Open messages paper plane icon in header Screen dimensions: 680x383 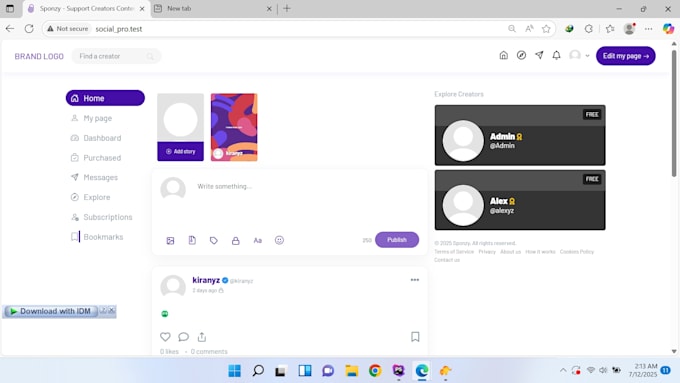[539, 56]
